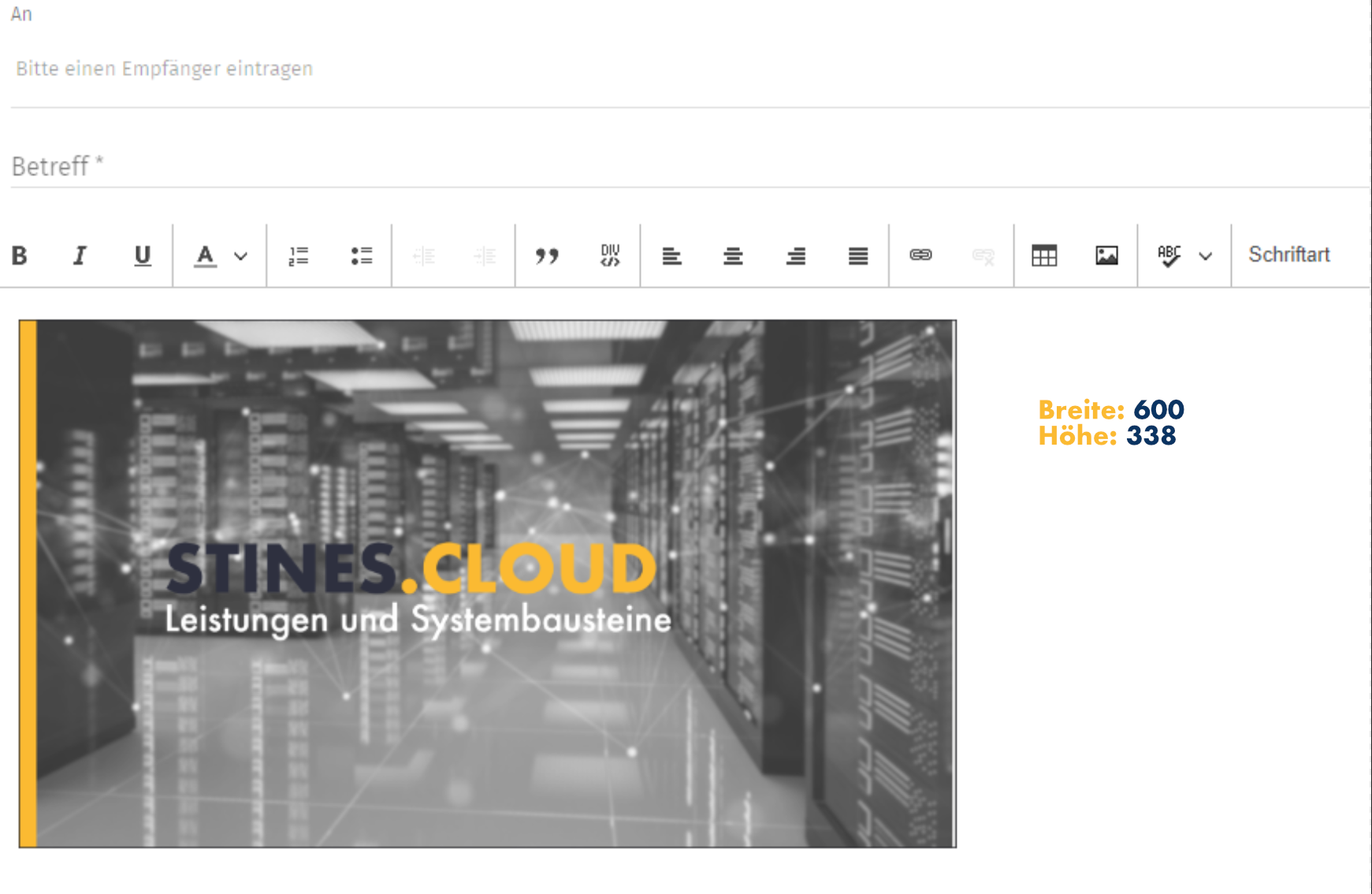Viewport: 1372px width, 894px height.
Task: Toggle underline text formatting
Action: tap(142, 255)
